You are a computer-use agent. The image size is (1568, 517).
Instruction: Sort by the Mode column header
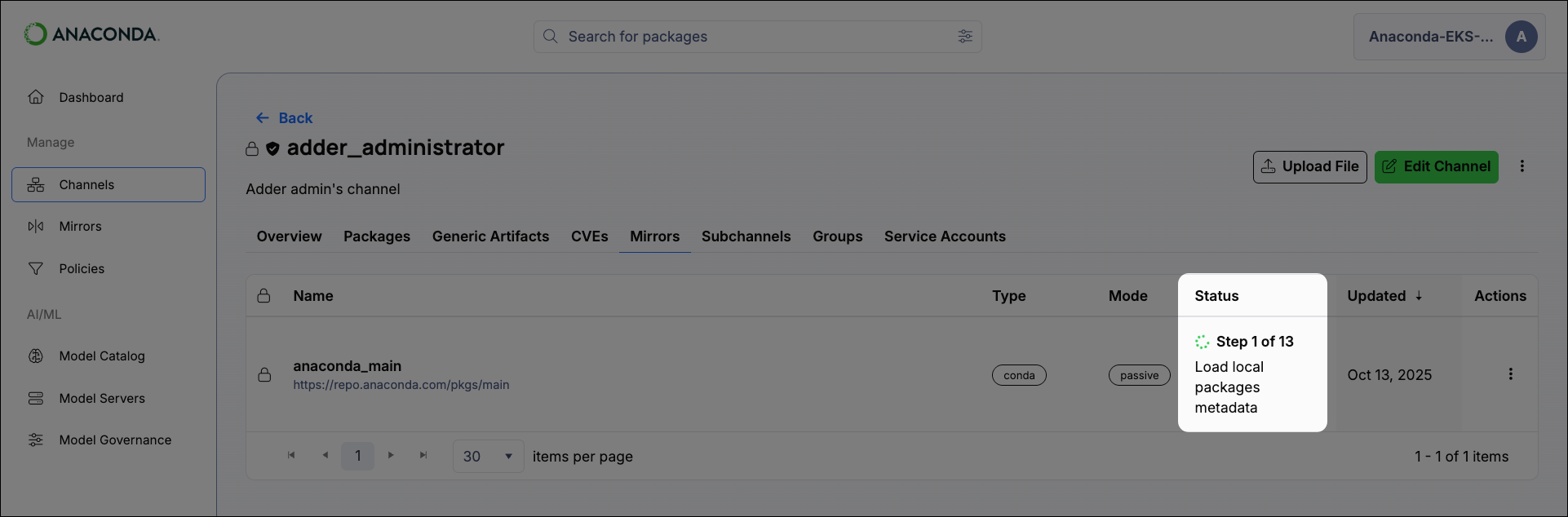click(1127, 296)
